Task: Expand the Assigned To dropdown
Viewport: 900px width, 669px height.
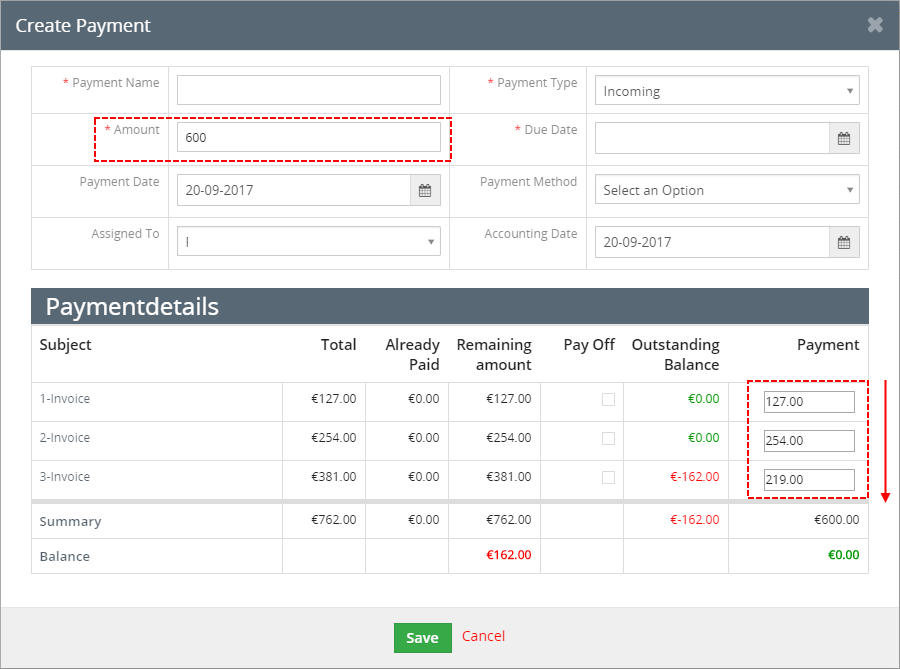Action: click(309, 242)
